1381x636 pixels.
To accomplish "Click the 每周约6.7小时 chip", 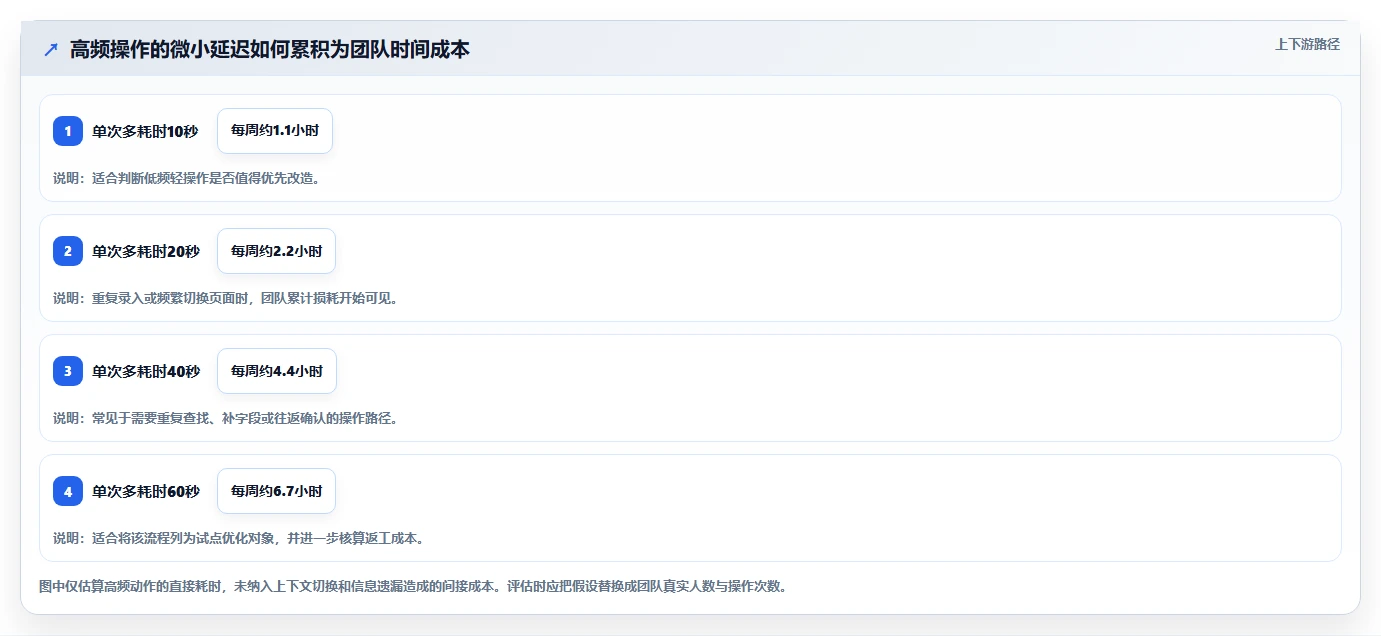I will (276, 491).
